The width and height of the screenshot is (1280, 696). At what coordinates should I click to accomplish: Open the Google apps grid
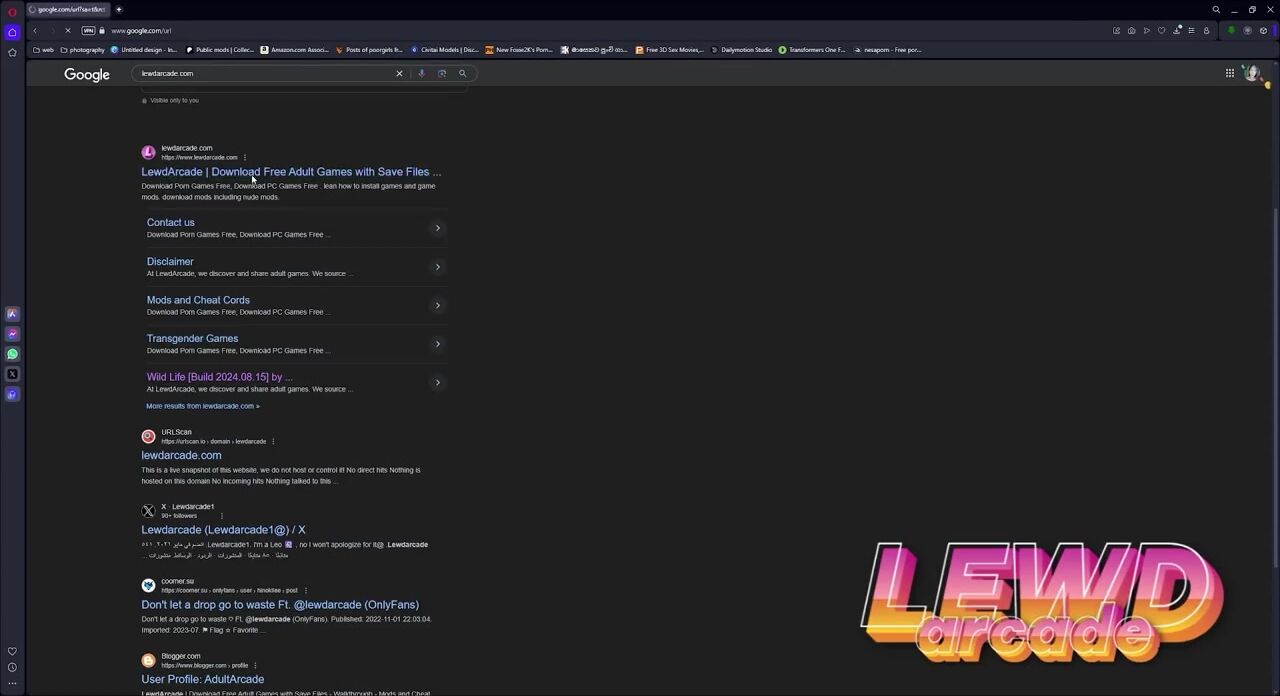1230,73
